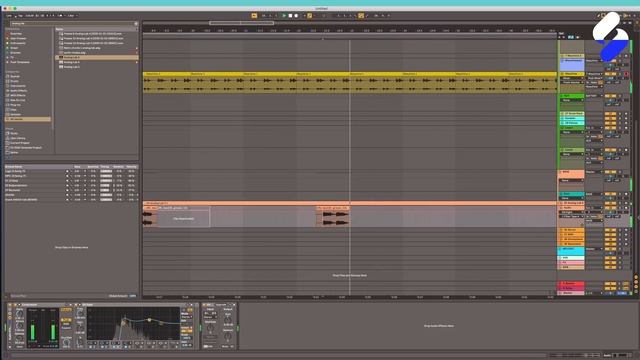Viewport: 640px width, 360px height.
Task: Toggle the orange Follow button in the control bar
Action: (254, 16)
